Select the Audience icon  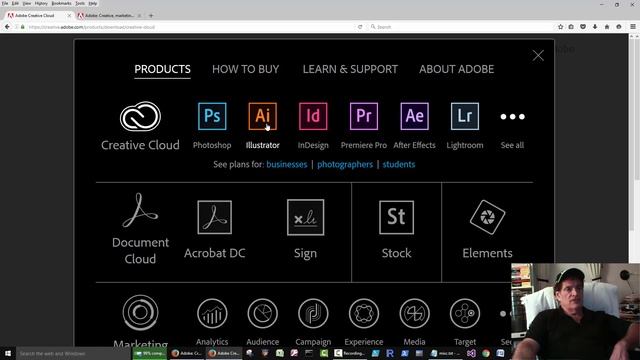click(262, 313)
